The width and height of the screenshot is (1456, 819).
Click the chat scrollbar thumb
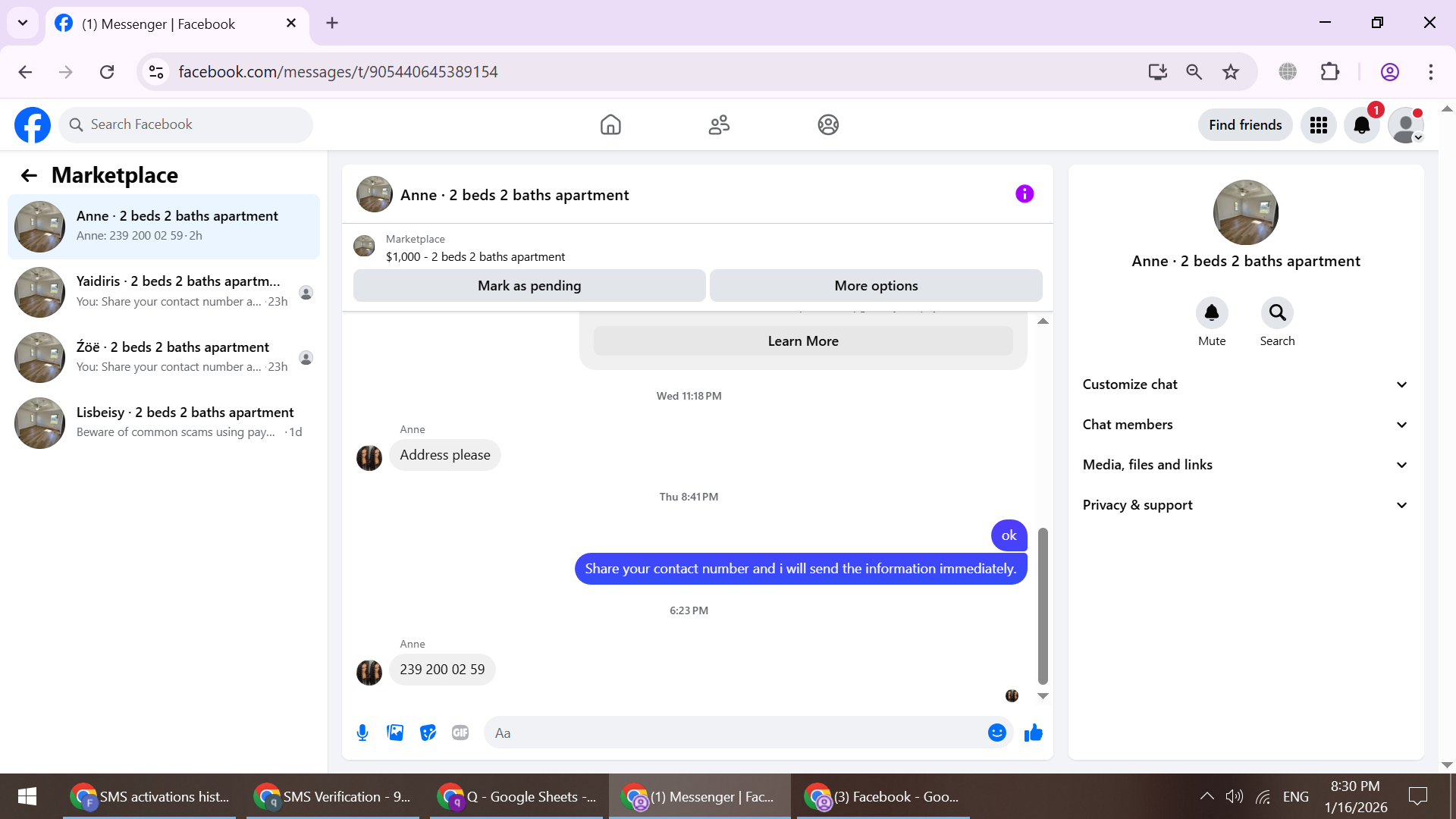[1043, 607]
